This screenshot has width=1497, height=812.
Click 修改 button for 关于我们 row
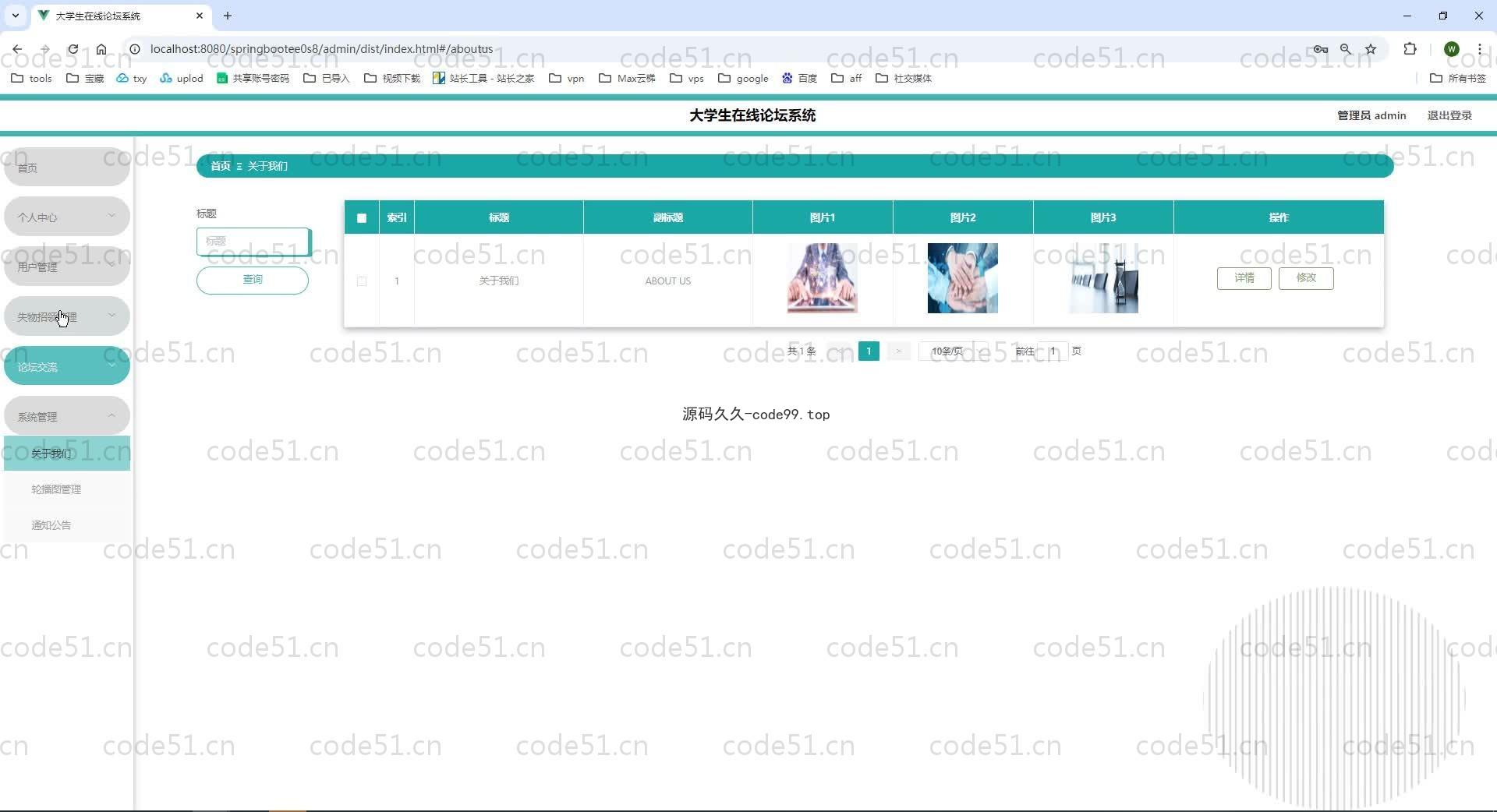point(1306,278)
